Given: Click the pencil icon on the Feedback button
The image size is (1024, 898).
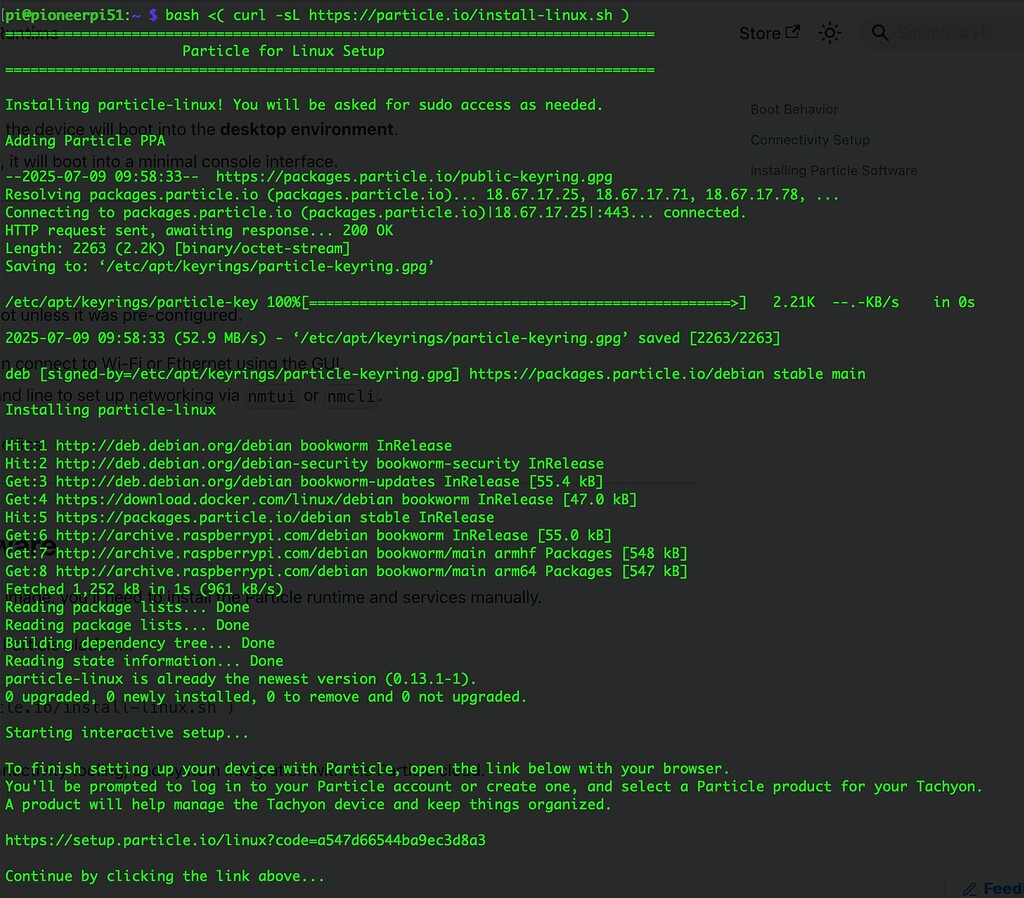Looking at the screenshot, I should tap(972, 888).
